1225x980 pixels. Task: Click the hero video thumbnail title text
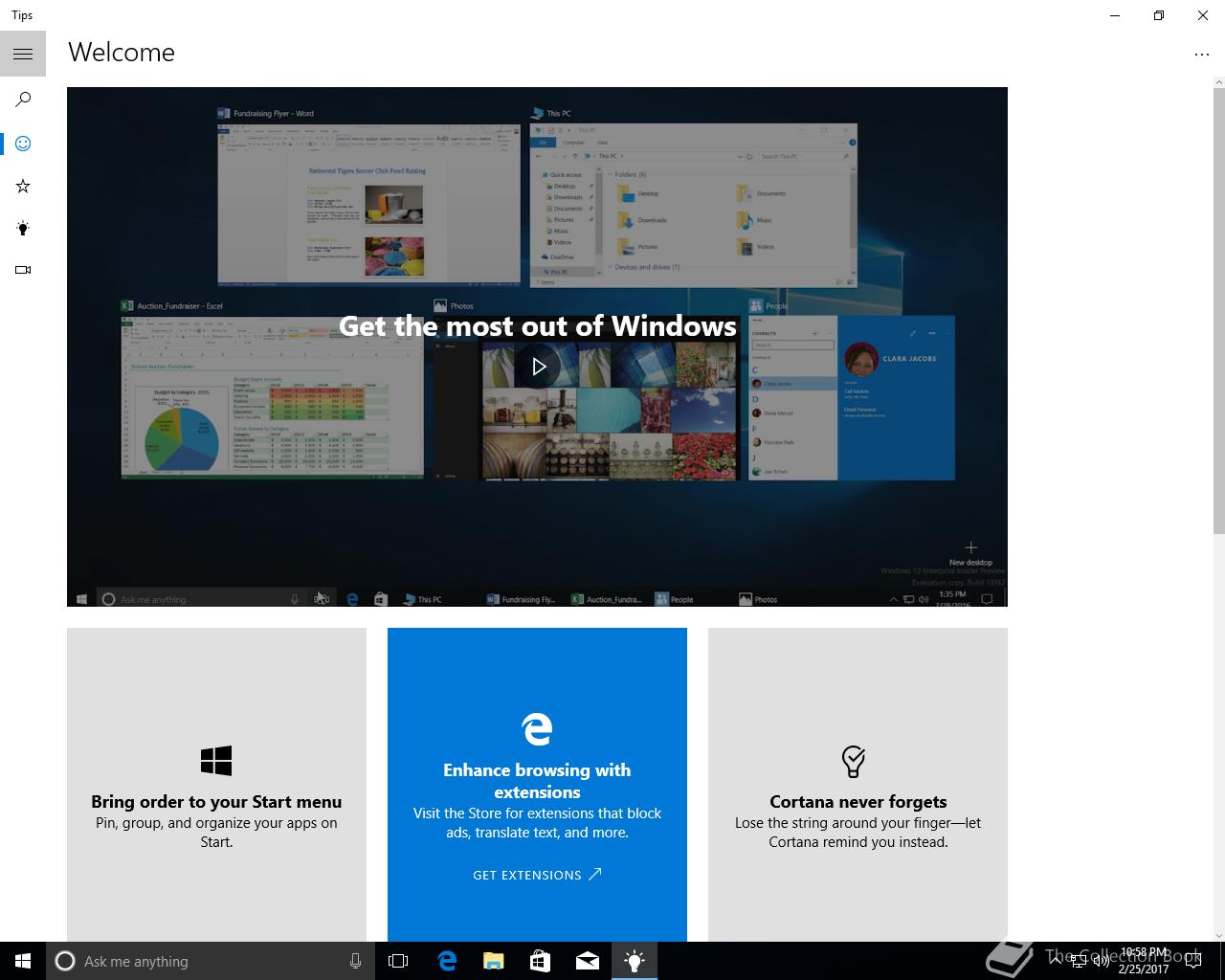click(538, 326)
